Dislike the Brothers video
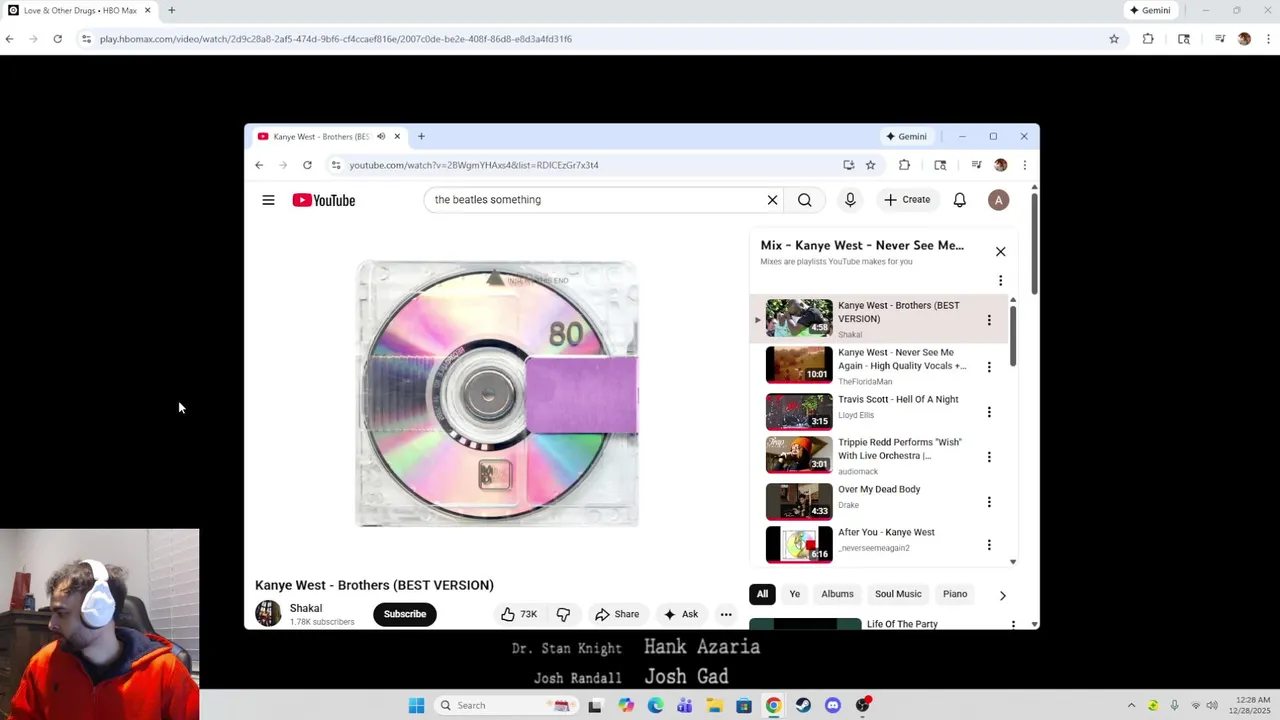 tap(563, 614)
